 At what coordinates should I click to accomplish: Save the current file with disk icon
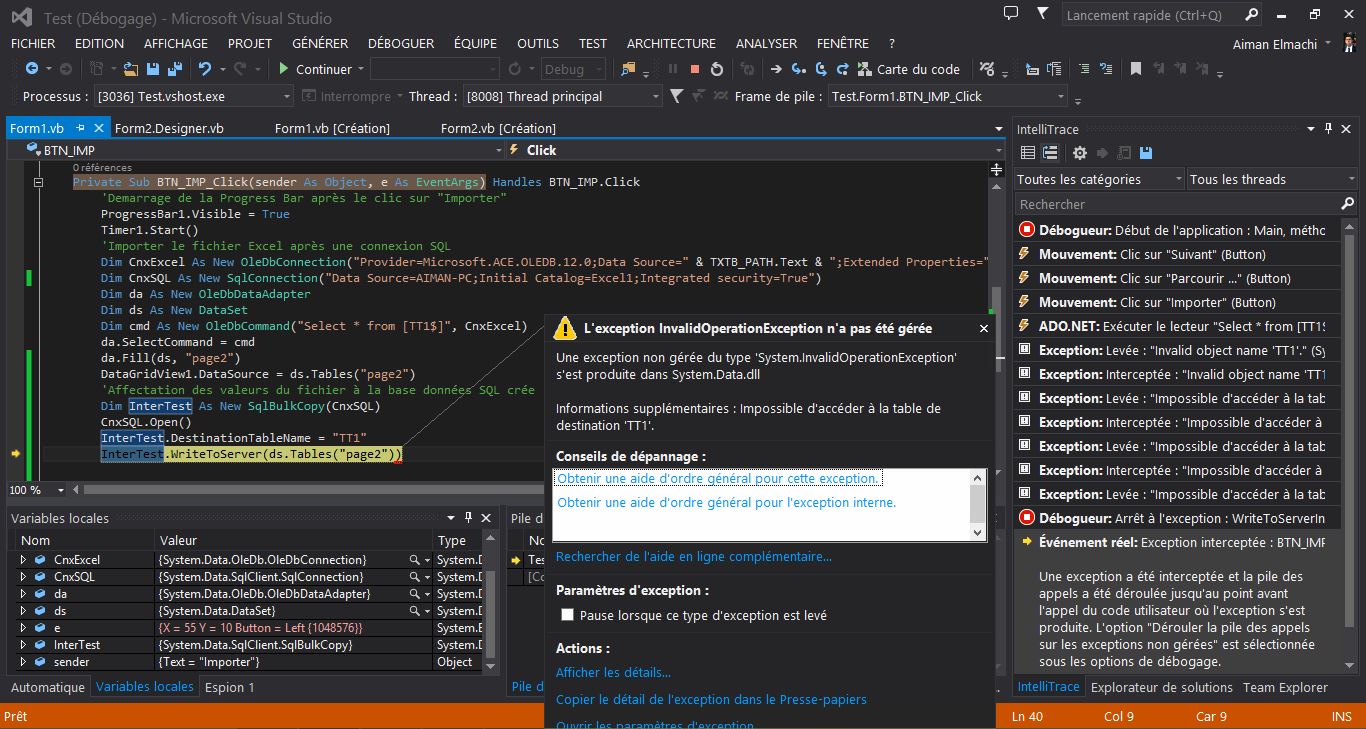(153, 69)
